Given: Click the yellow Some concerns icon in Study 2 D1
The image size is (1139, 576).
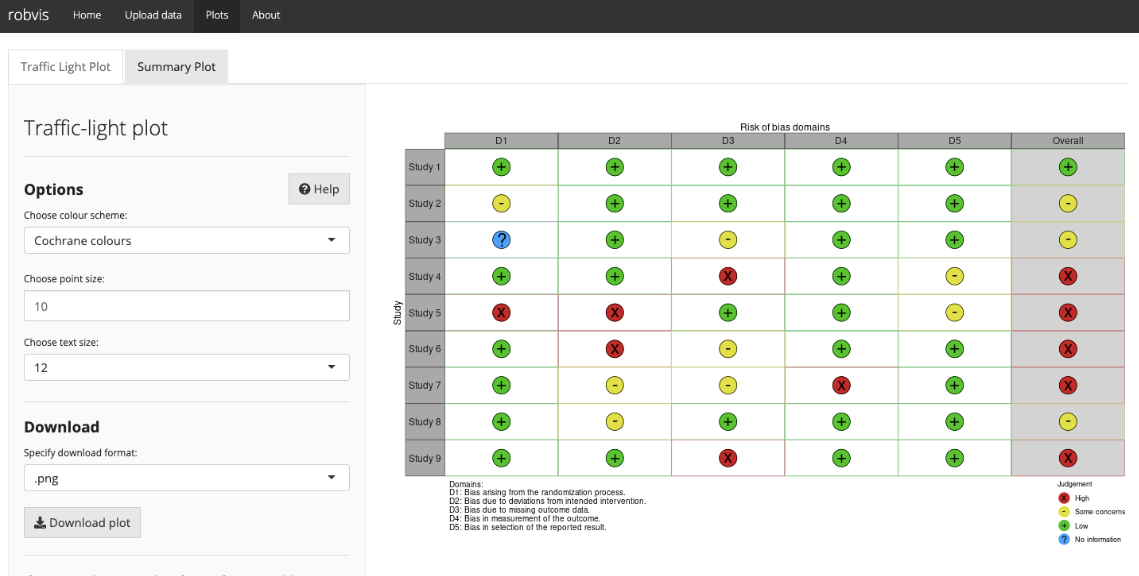Looking at the screenshot, I should pos(501,203).
